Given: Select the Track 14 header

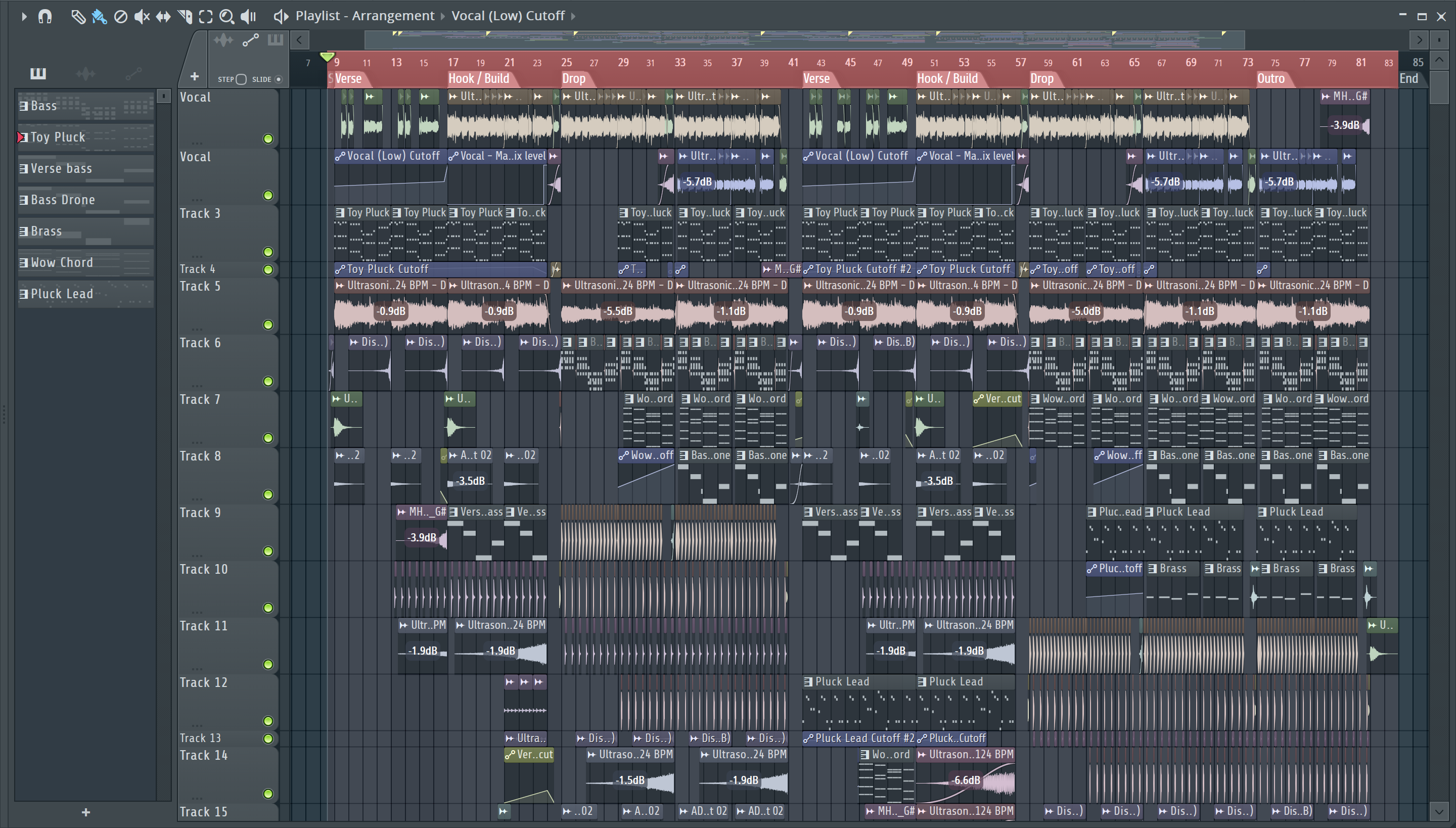Looking at the screenshot, I should pyautogui.click(x=227, y=775).
